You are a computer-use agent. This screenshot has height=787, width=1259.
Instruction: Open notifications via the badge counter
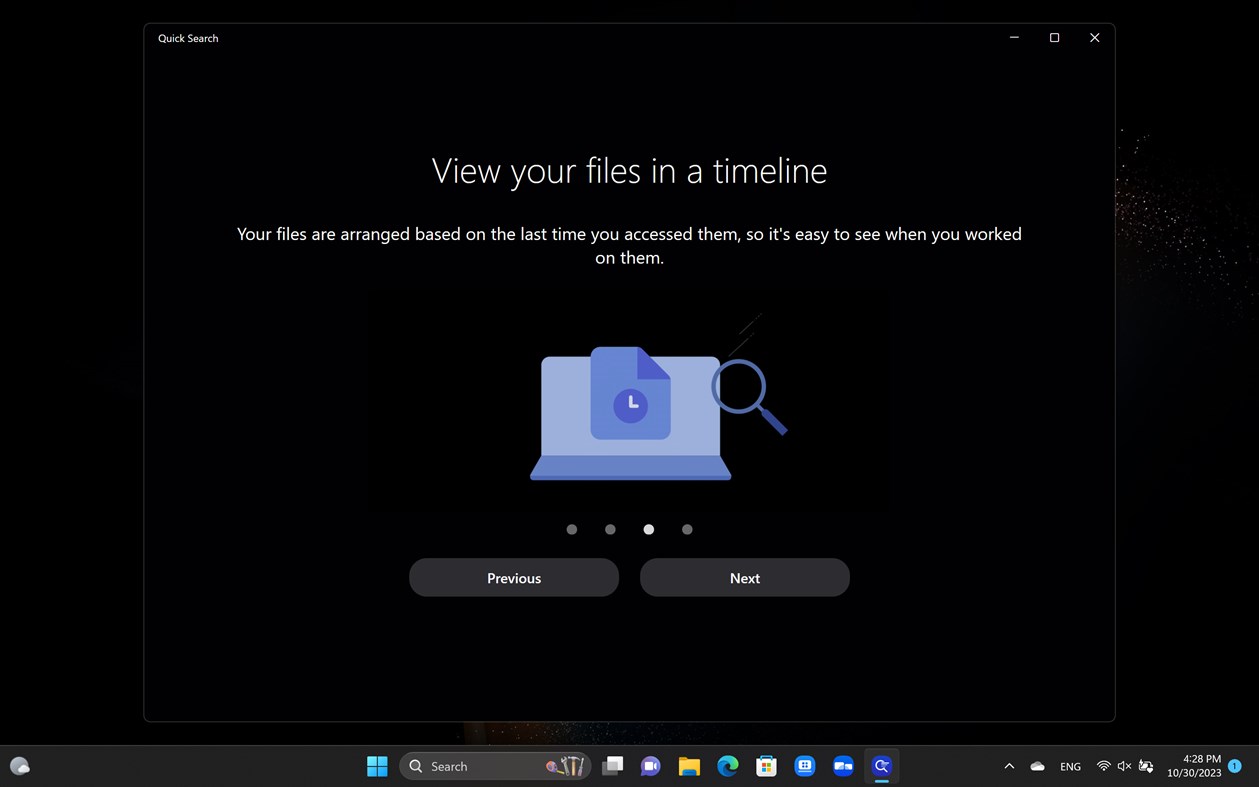coord(1235,765)
